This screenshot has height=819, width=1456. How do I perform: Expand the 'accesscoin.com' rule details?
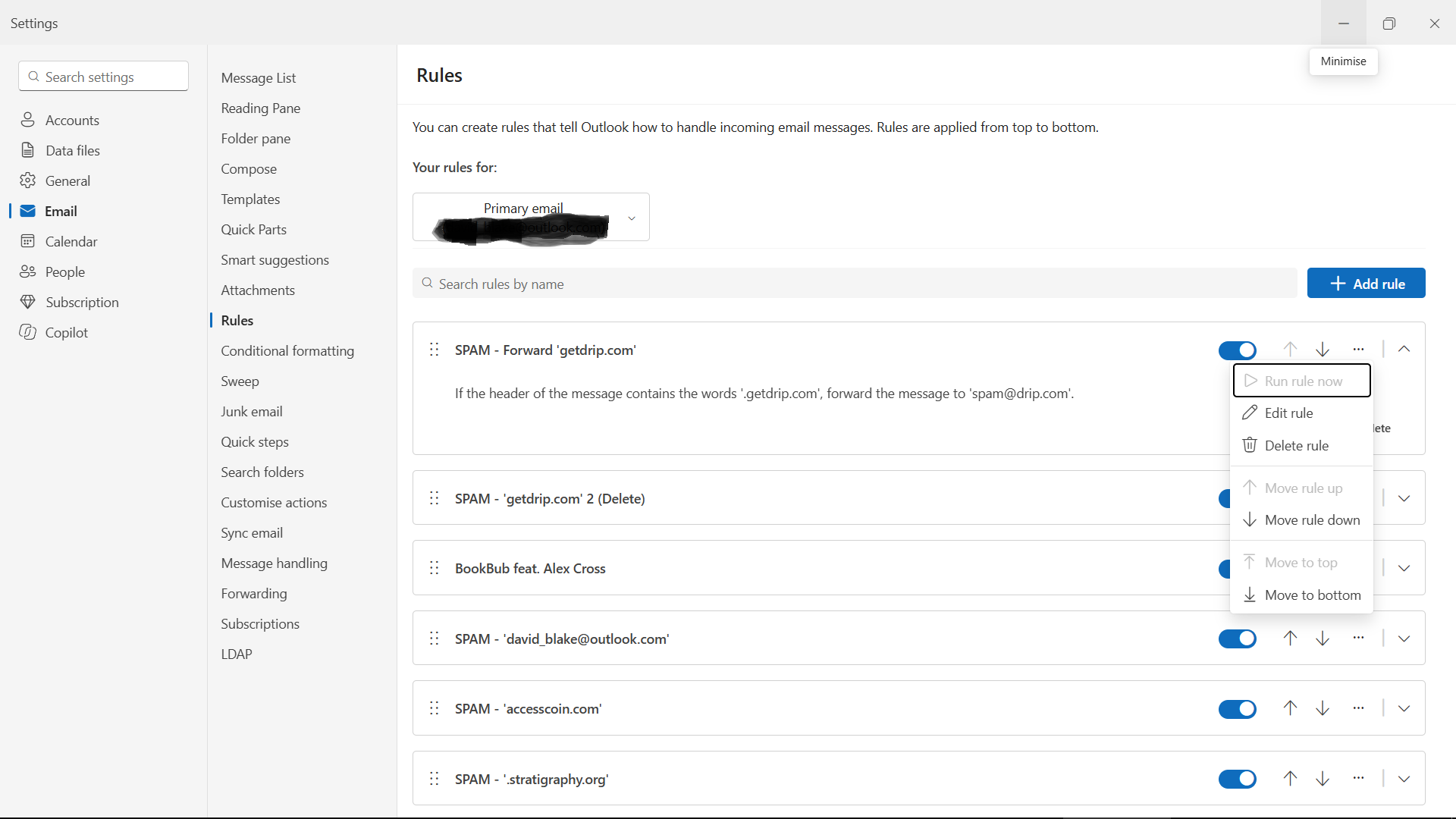[x=1404, y=708]
